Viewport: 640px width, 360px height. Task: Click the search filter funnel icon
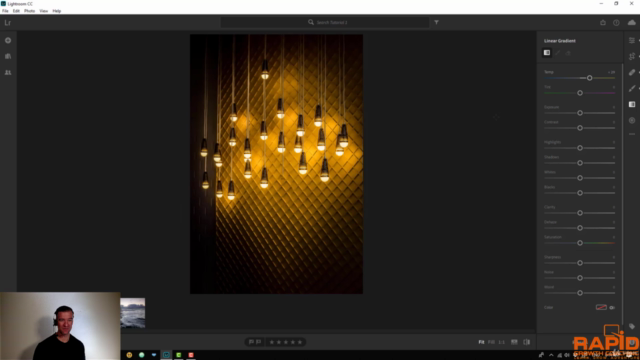436,22
